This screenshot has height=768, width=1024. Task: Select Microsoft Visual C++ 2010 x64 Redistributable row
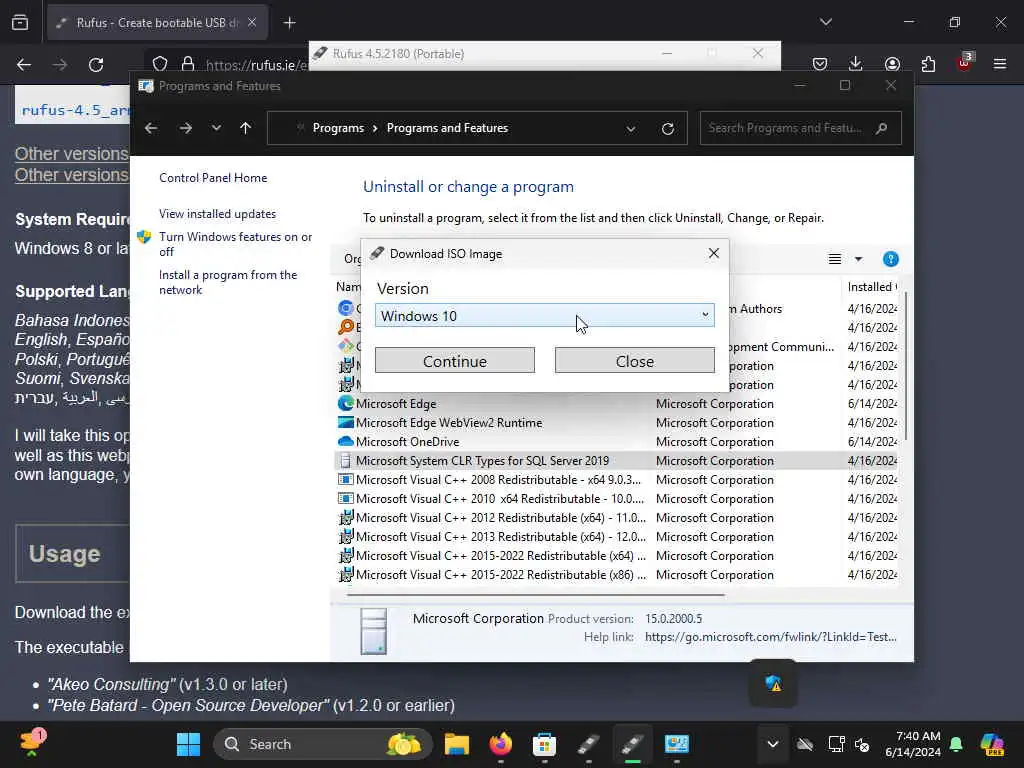coord(616,498)
